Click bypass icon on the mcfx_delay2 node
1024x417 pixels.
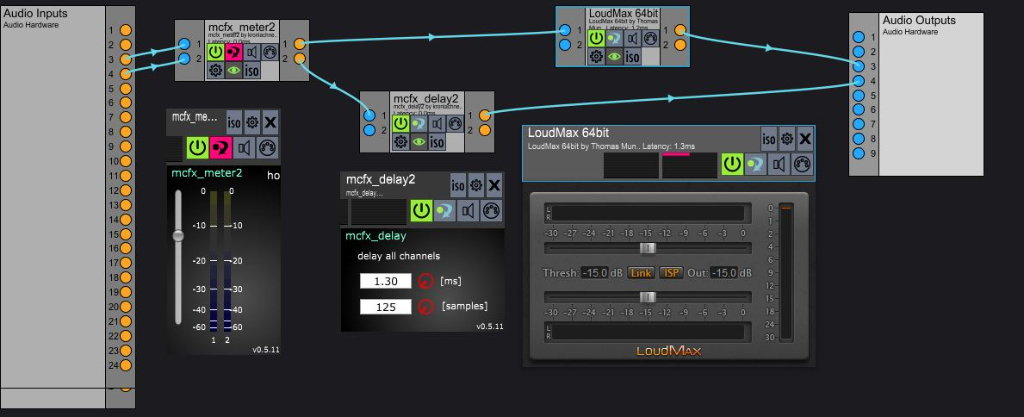click(420, 124)
